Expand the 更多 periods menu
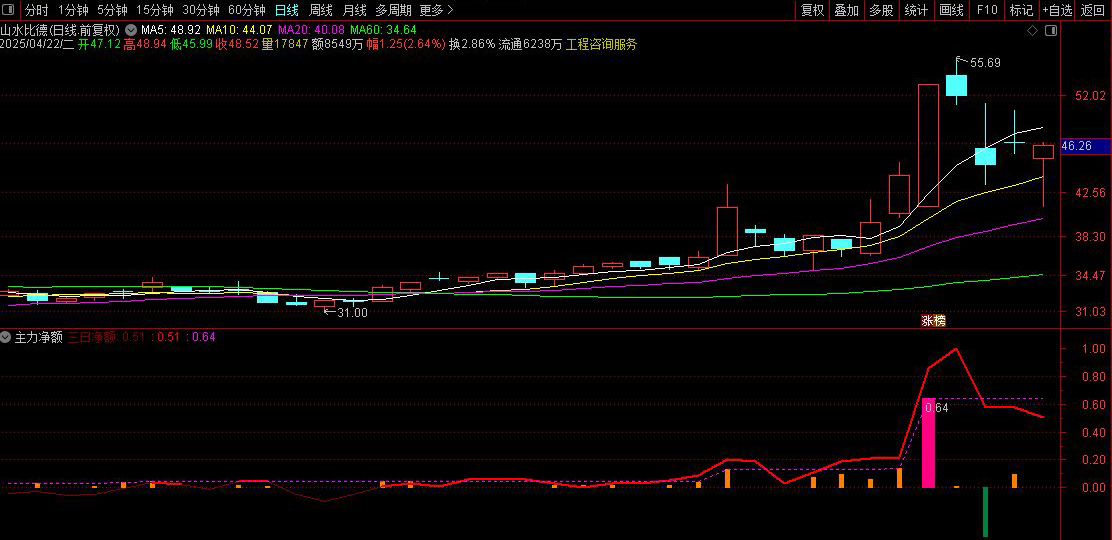This screenshot has height=540, width=1112. [x=436, y=10]
